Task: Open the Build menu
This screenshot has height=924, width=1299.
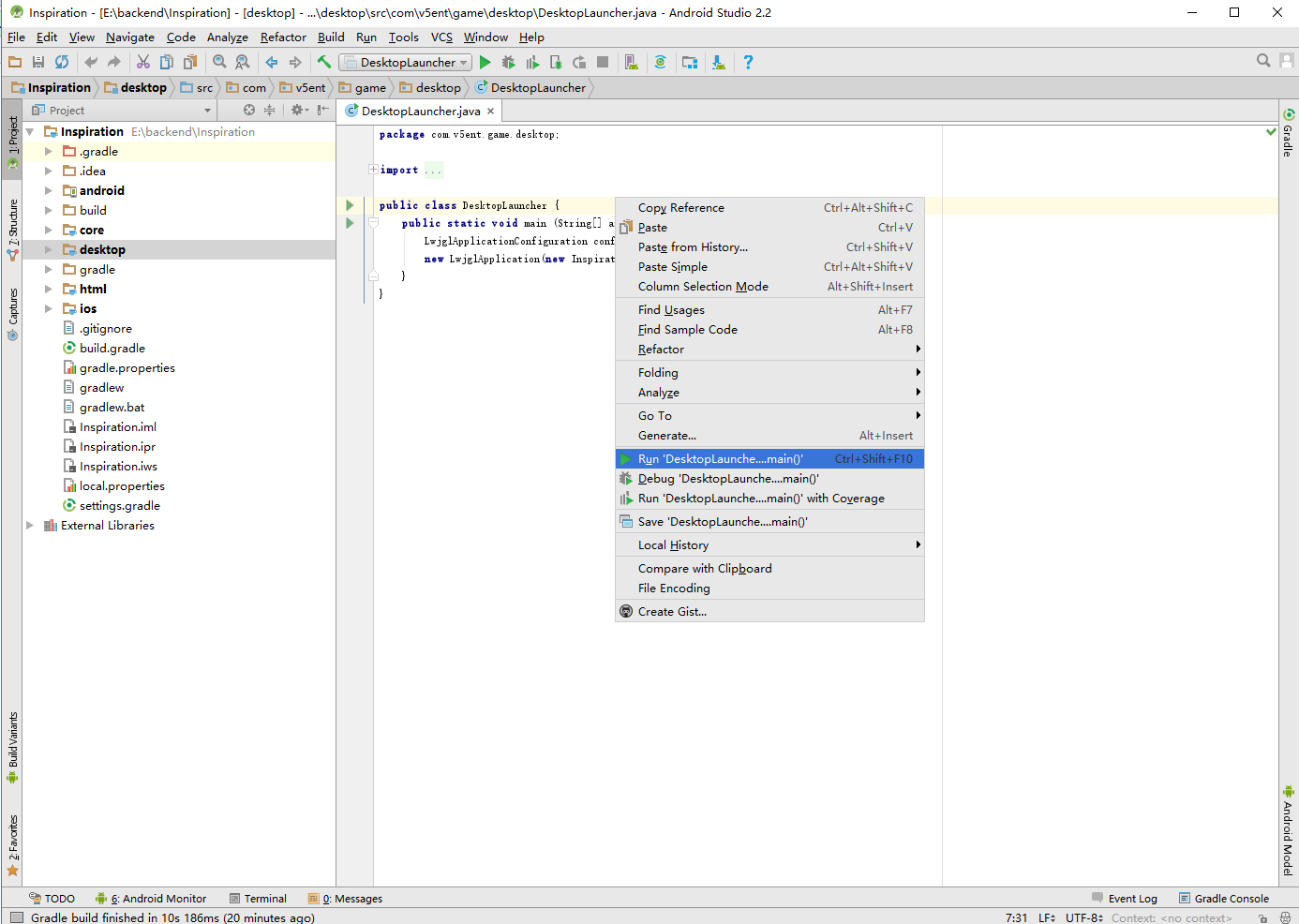Action: point(331,37)
